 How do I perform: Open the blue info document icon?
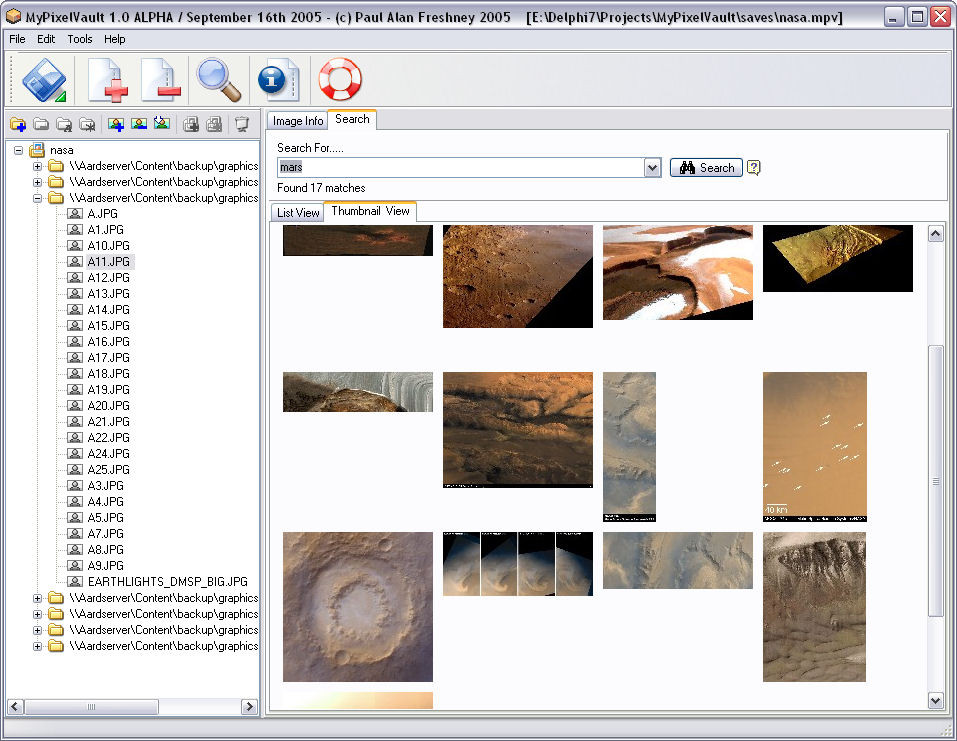277,80
